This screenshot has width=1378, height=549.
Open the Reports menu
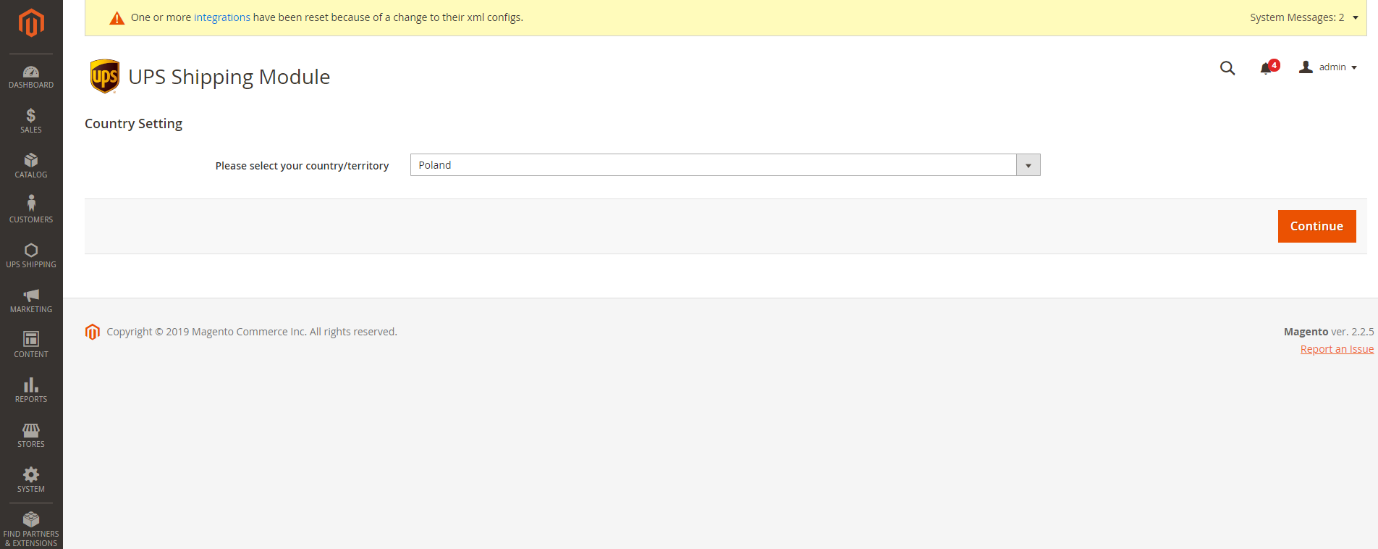pos(31,391)
